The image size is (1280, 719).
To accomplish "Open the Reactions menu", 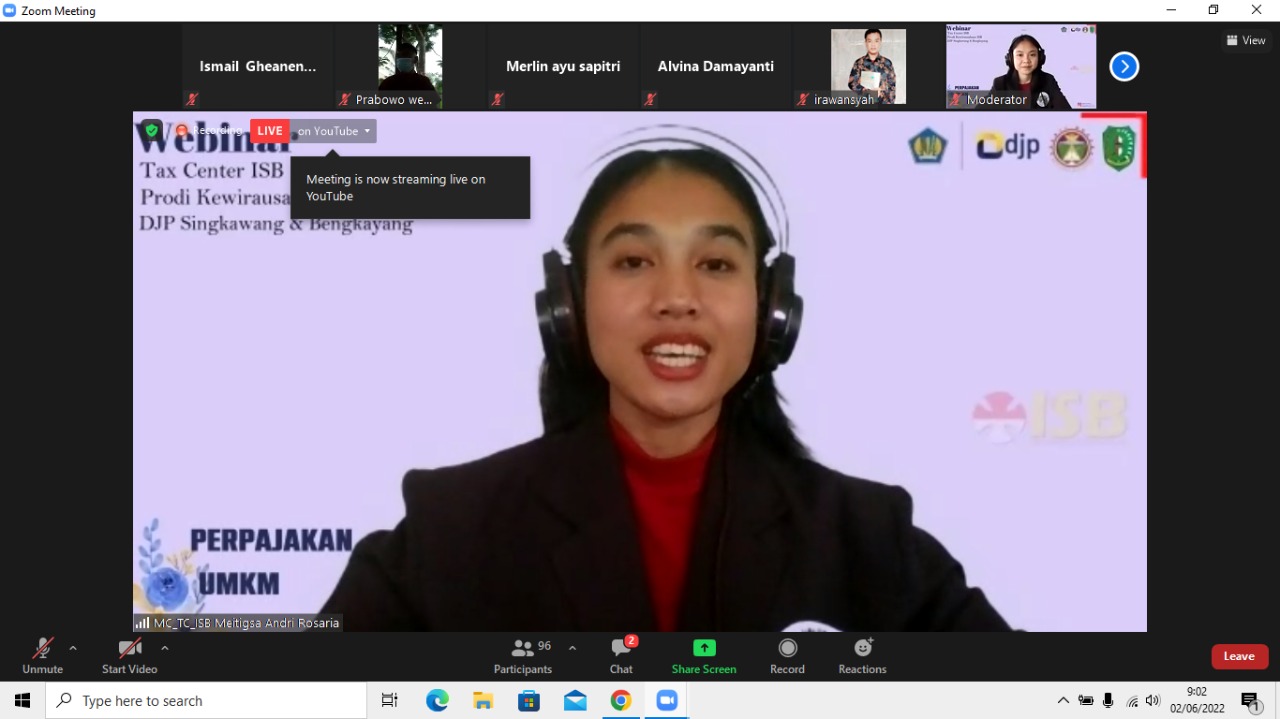I will (x=862, y=656).
